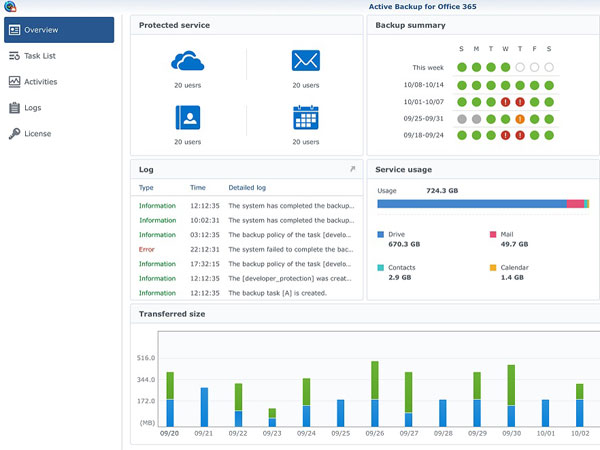Click the Overview sidebar icon
The height and width of the screenshot is (450, 600).
pyautogui.click(x=14, y=30)
